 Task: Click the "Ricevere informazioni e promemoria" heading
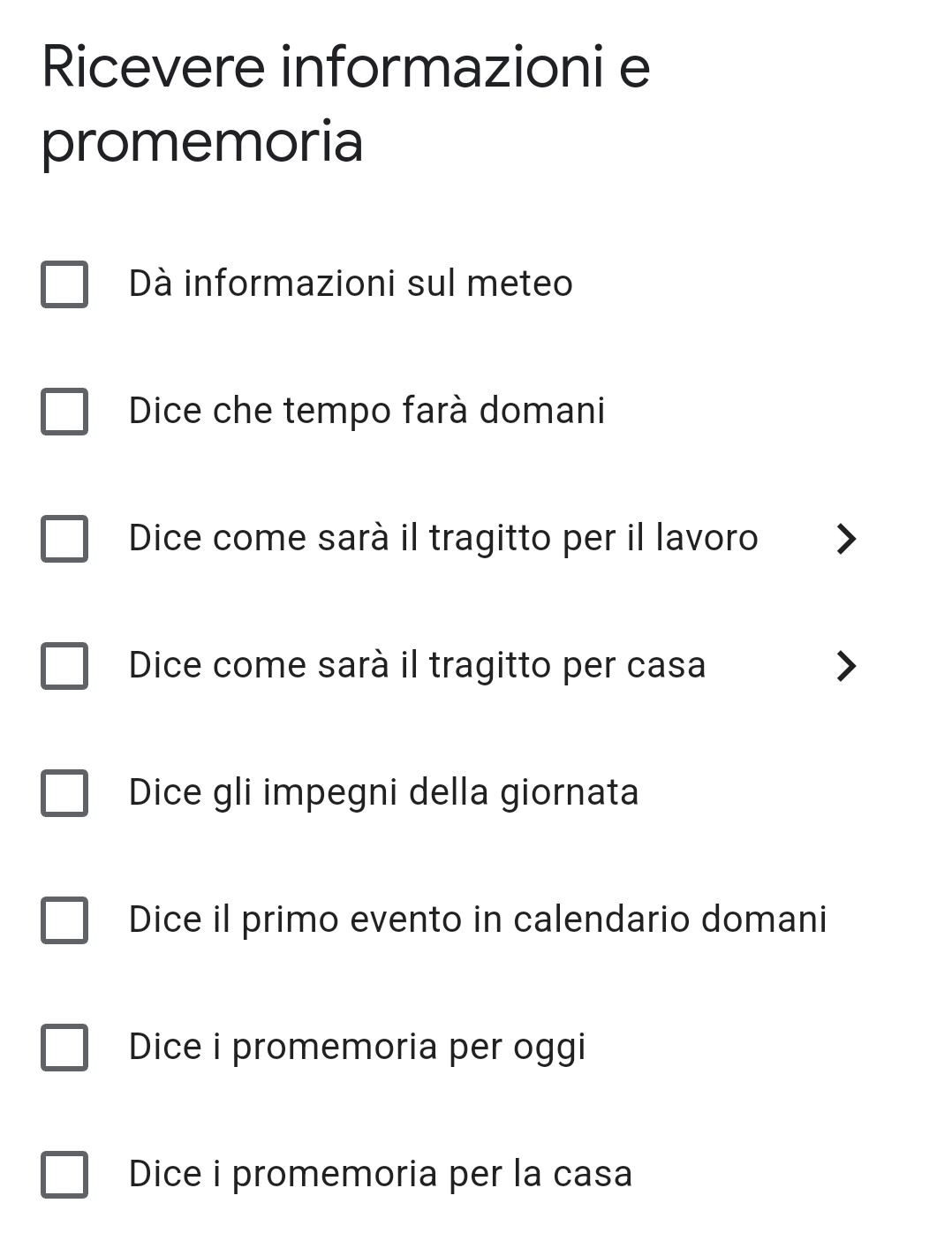coord(344,102)
